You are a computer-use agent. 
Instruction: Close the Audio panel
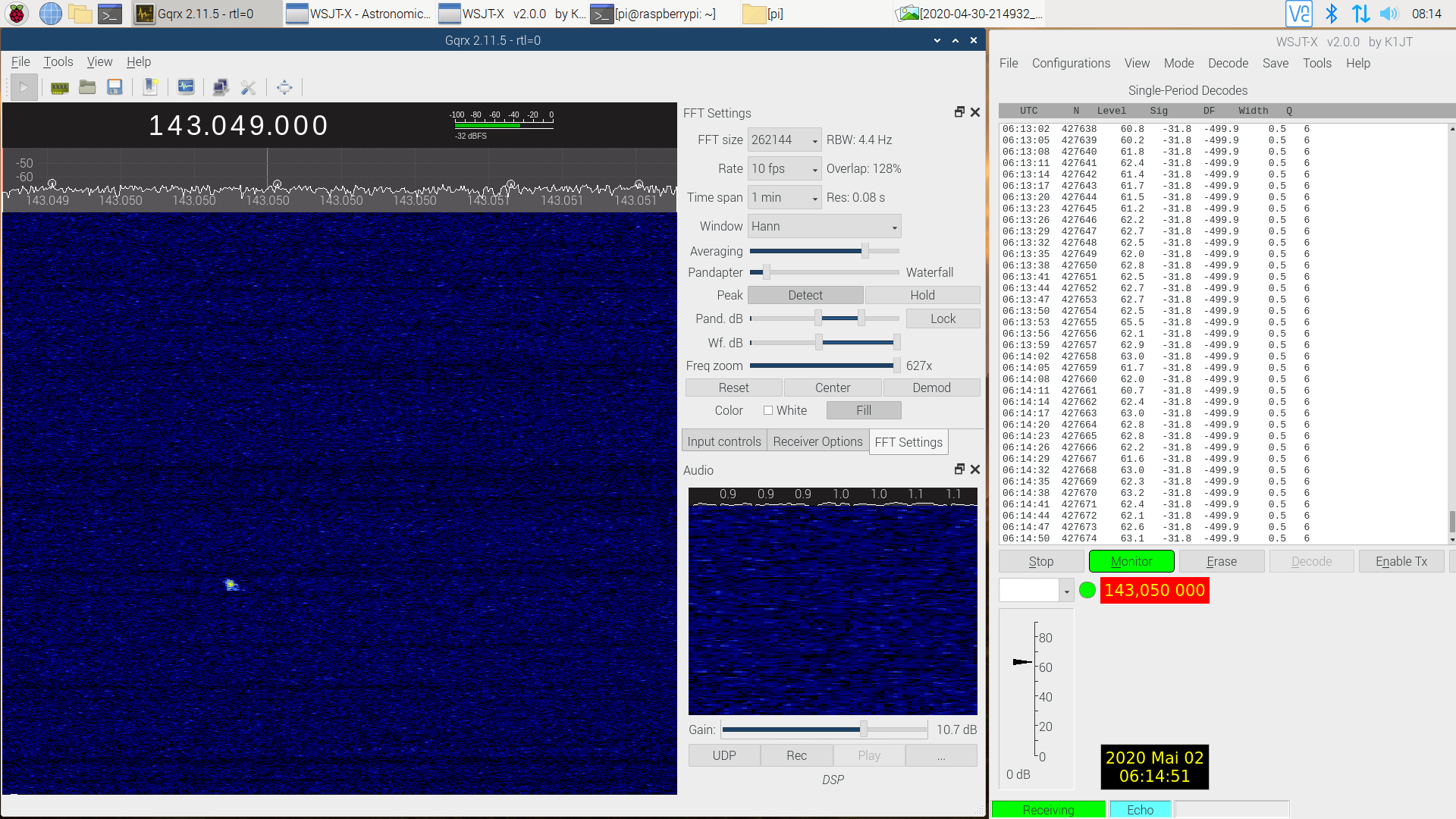[975, 469]
